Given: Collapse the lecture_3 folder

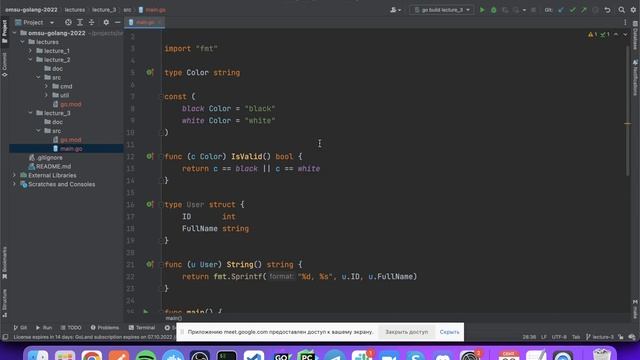Looking at the screenshot, I should point(30,113).
